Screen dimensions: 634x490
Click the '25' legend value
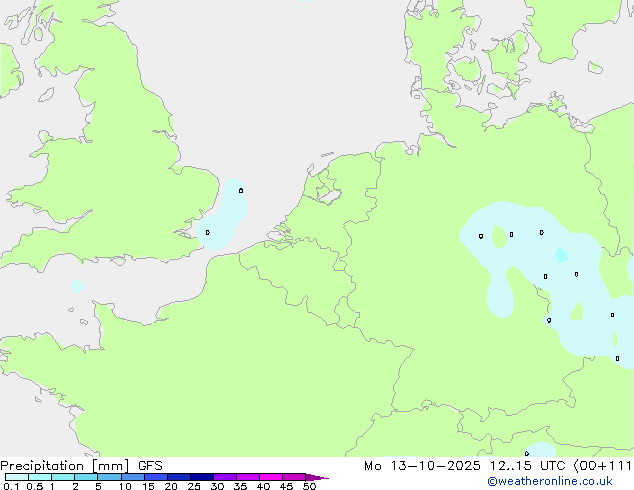pos(194,486)
